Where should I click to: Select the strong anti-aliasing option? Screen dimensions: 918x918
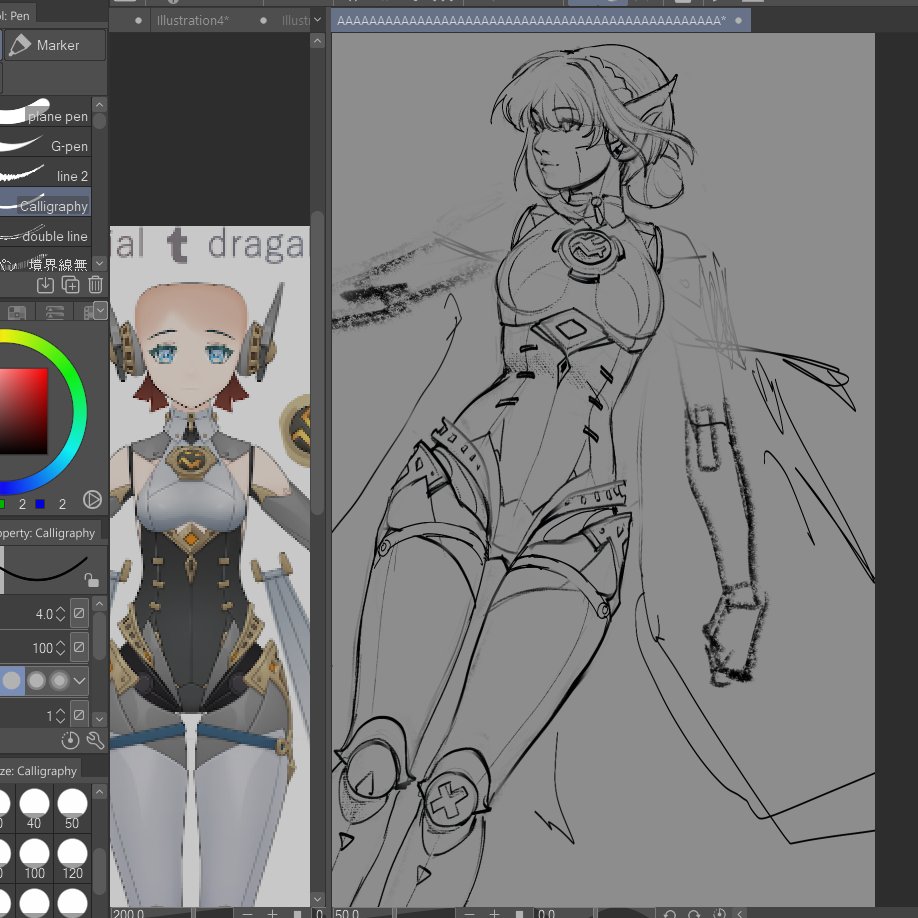pos(59,680)
